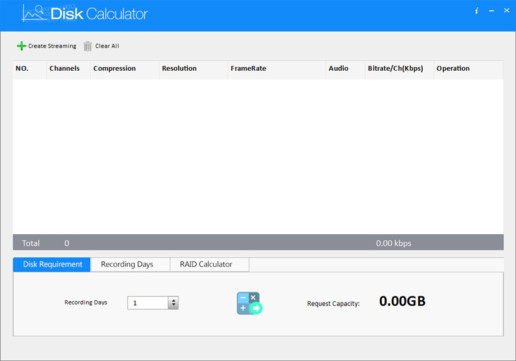Select the Disk Requirement tab

(x=52, y=264)
